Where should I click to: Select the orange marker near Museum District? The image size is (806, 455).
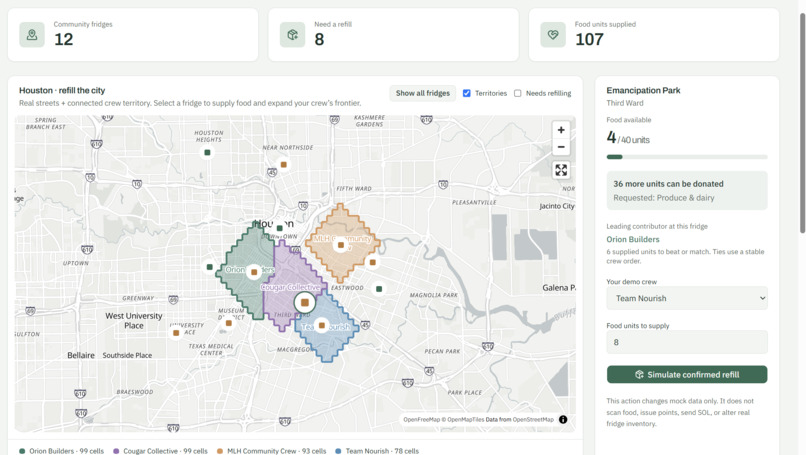pyautogui.click(x=229, y=323)
